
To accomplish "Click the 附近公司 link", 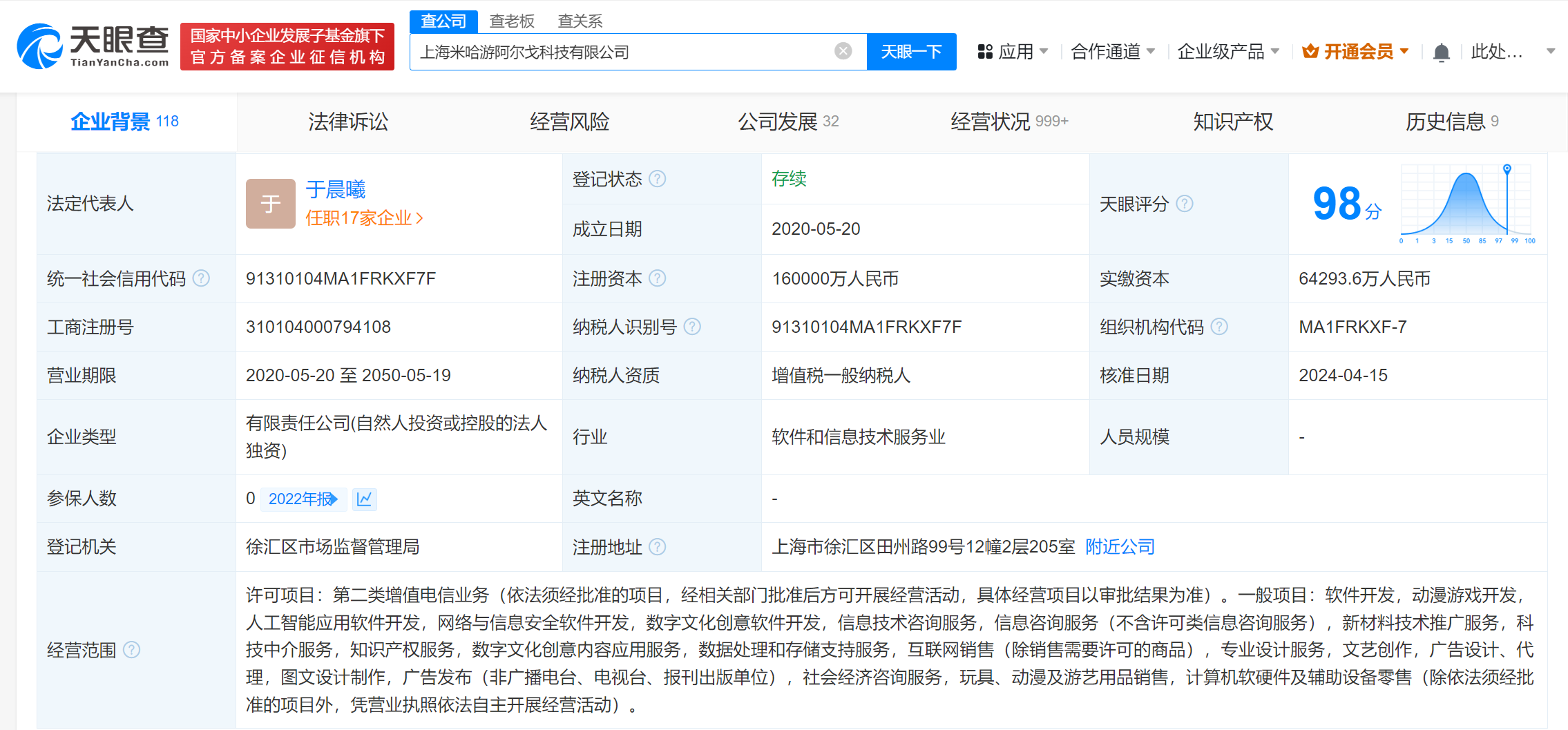I will (x=1120, y=547).
